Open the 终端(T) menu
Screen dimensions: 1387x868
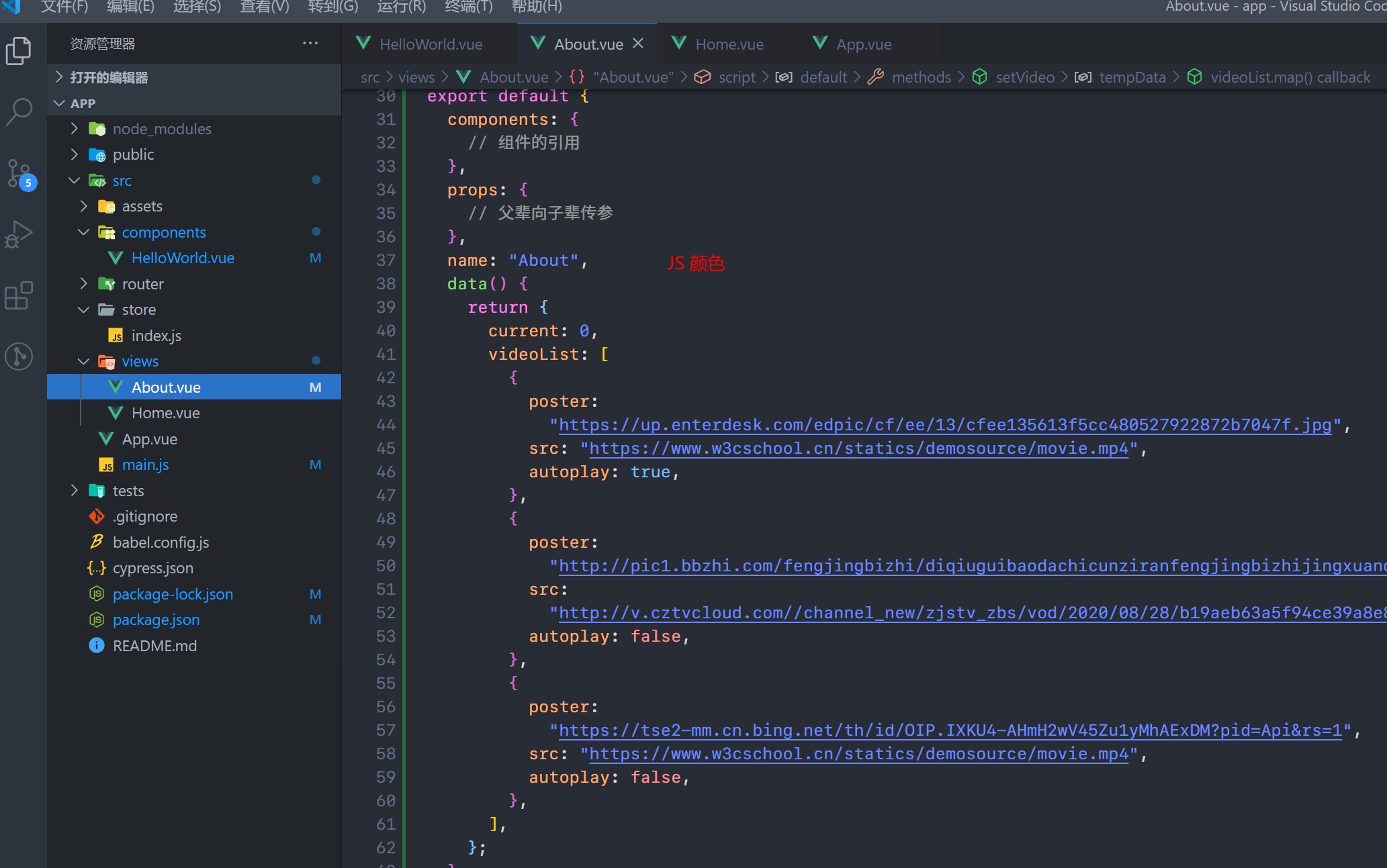(469, 7)
